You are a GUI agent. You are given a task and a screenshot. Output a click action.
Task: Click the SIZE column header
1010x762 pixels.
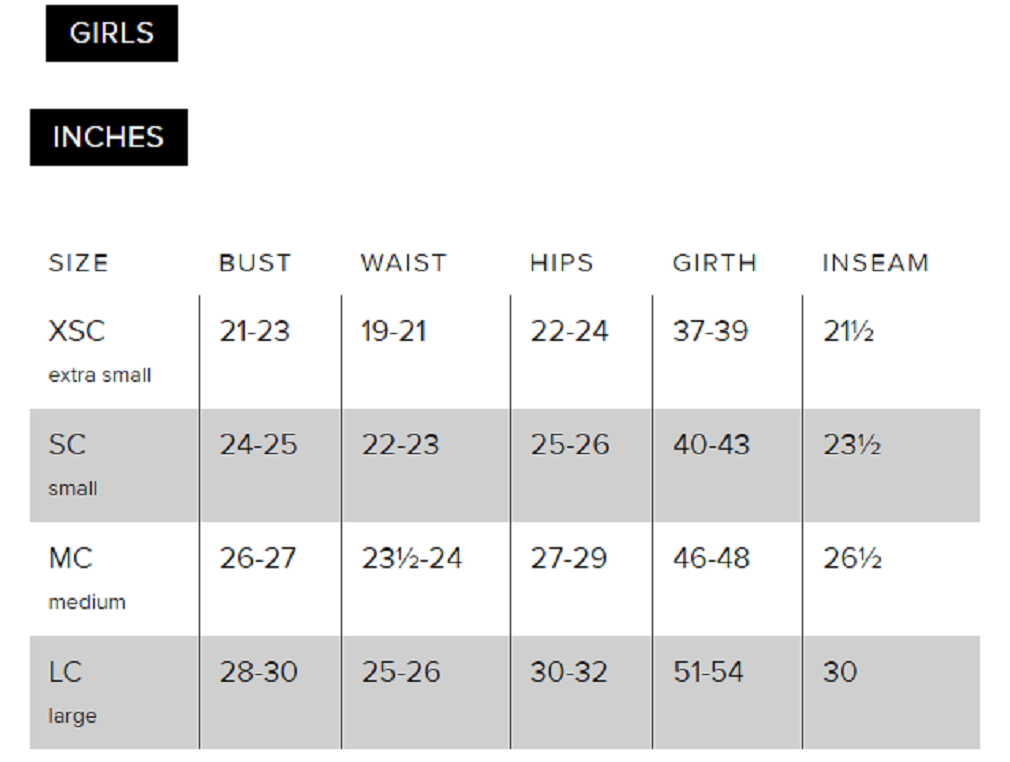(x=78, y=263)
